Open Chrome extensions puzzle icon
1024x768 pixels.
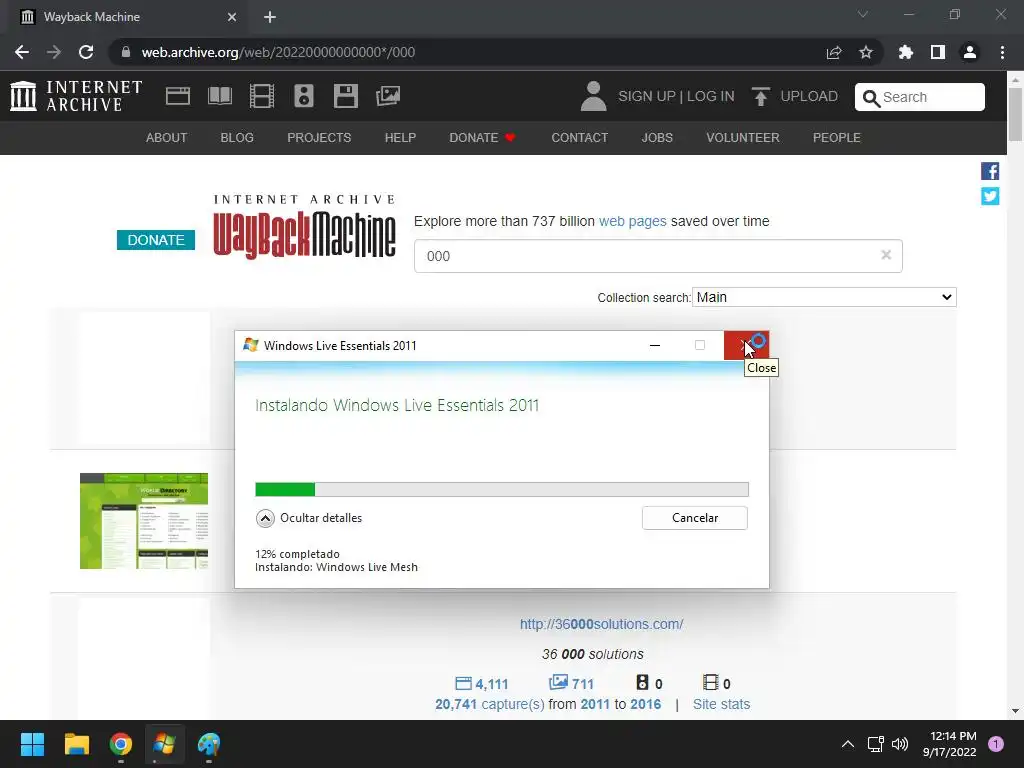906,52
